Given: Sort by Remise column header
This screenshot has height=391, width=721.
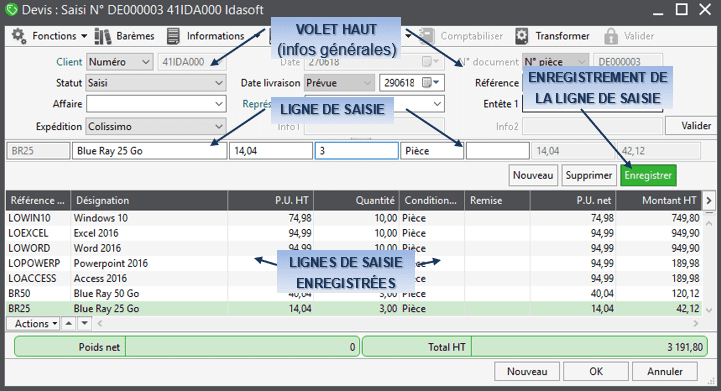Looking at the screenshot, I should click(x=497, y=200).
